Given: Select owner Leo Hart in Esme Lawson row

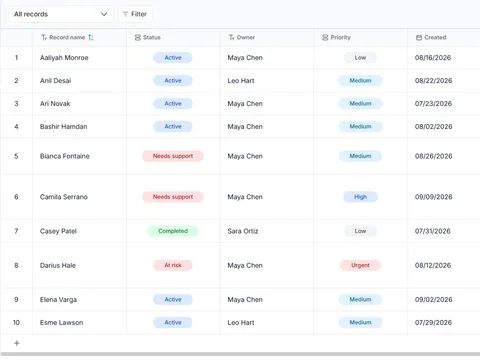Looking at the screenshot, I should tap(241, 323).
